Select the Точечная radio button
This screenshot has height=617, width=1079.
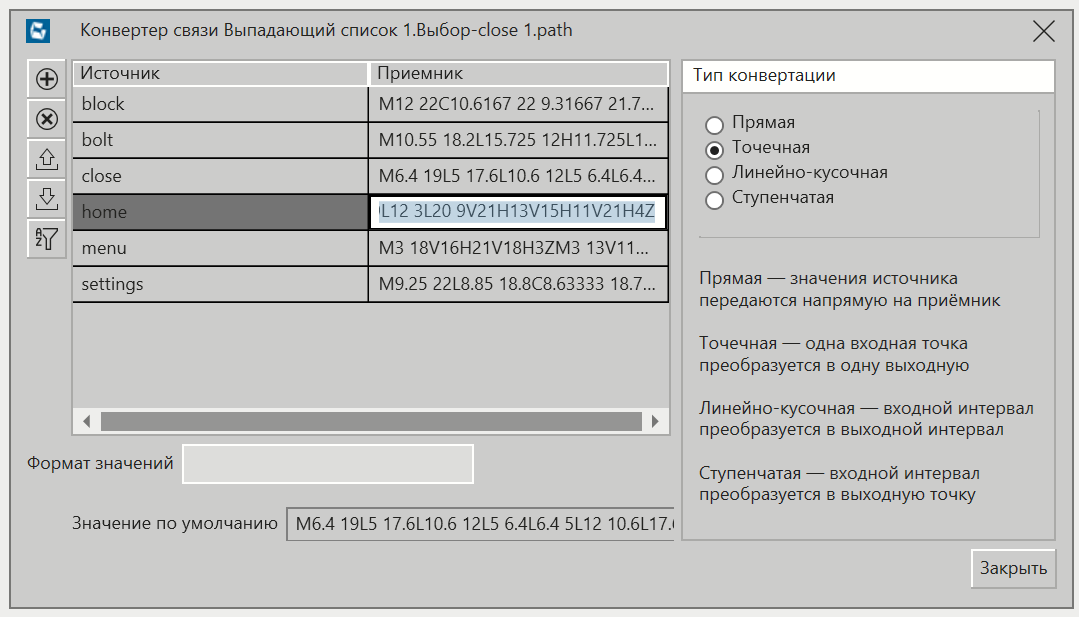[x=714, y=150]
